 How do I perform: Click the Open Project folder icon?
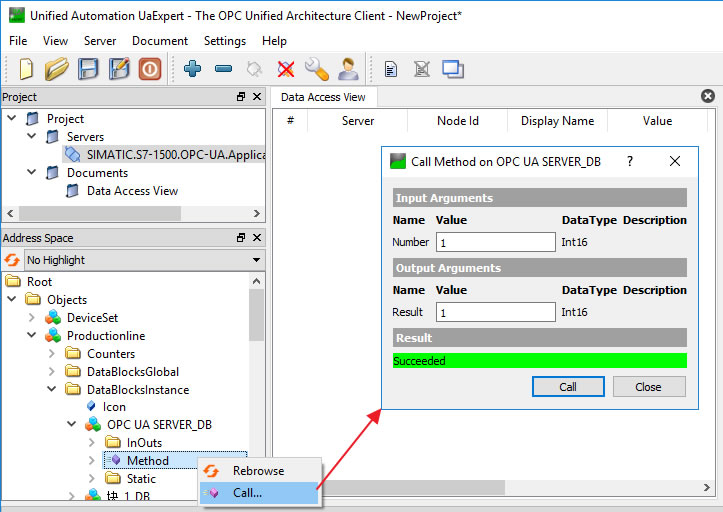[x=57, y=69]
